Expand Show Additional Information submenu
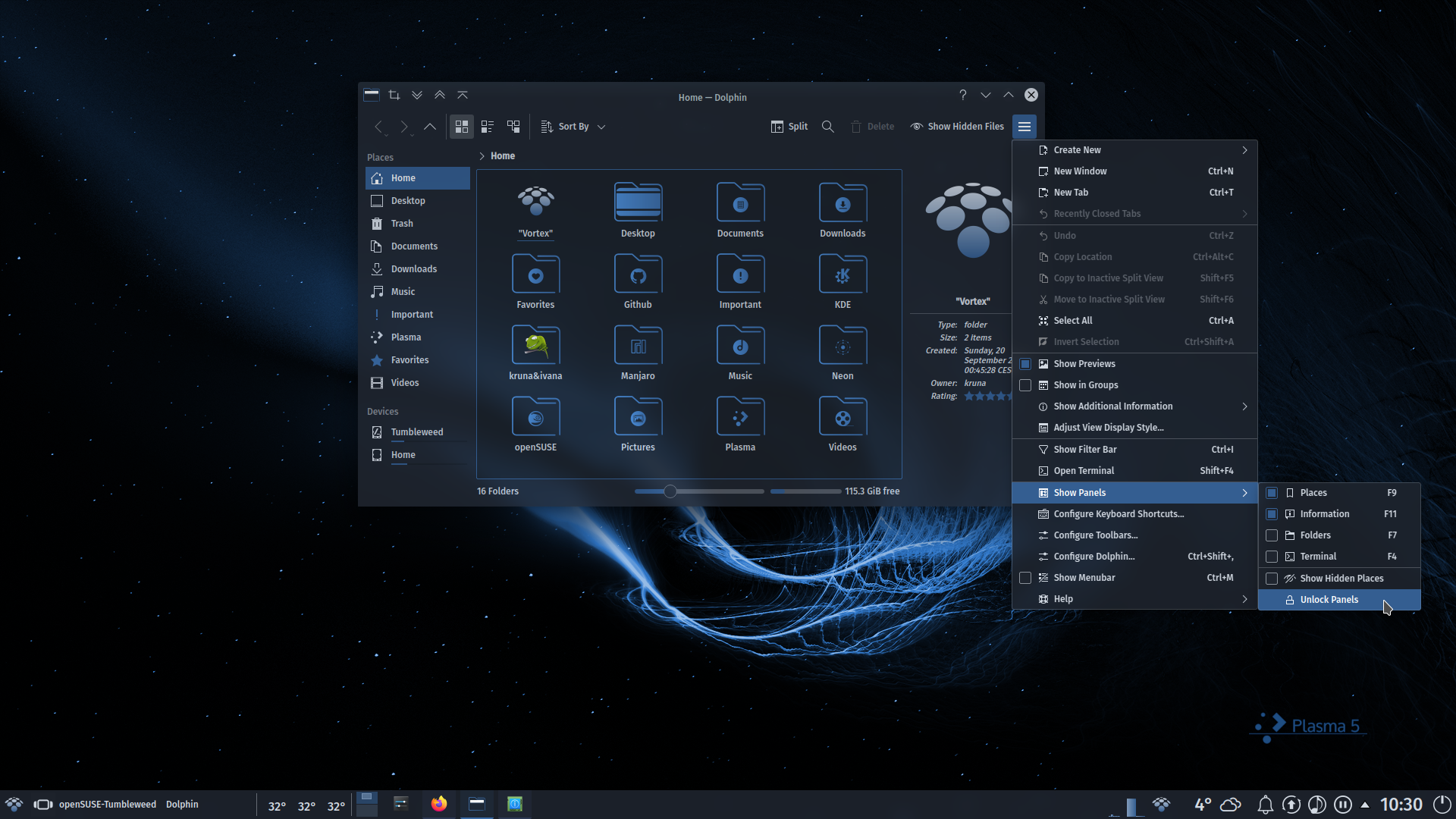 1134,406
